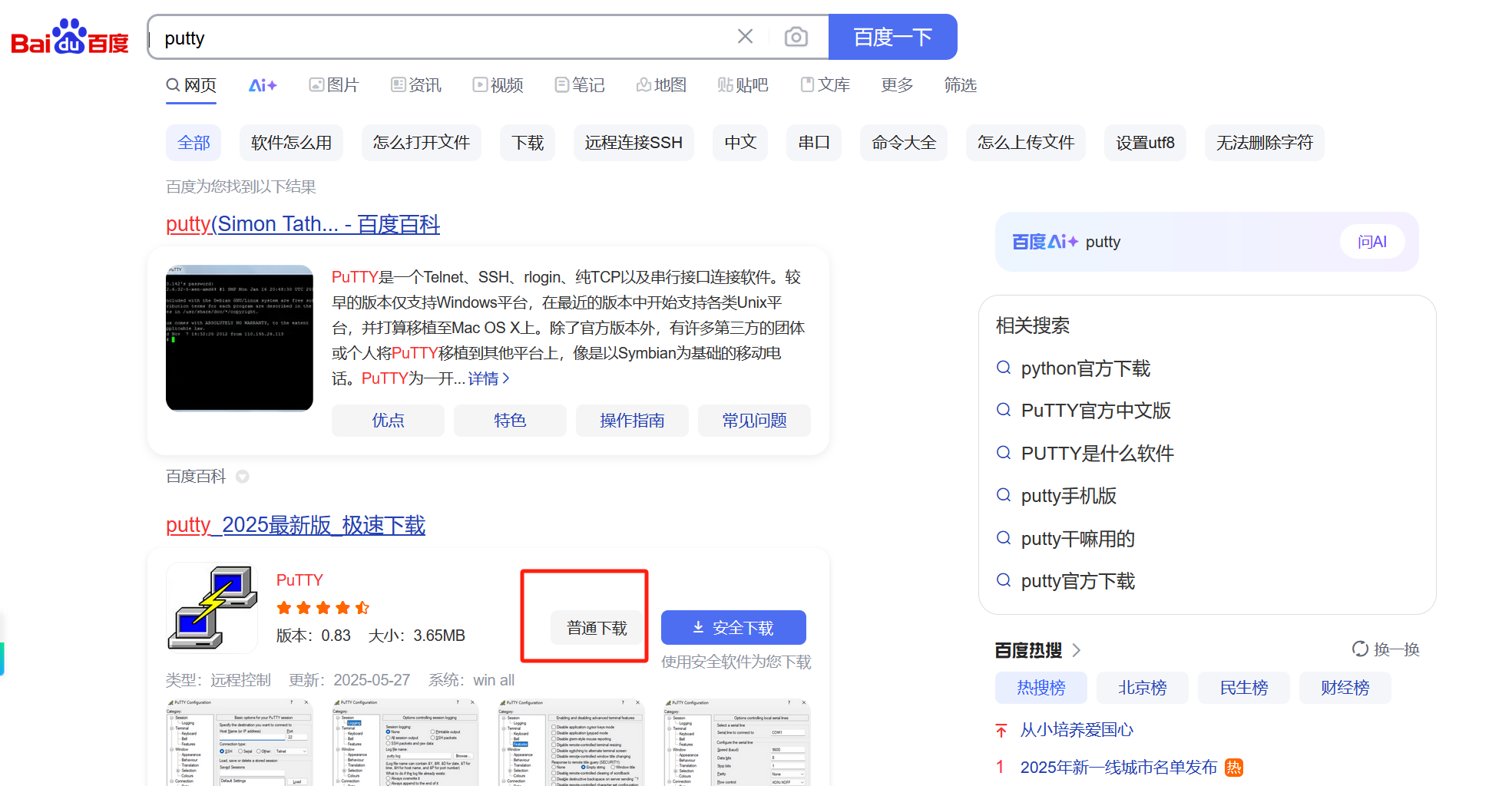Choose the 下载 suggestion chip
The image size is (1512, 786).
coord(528,143)
